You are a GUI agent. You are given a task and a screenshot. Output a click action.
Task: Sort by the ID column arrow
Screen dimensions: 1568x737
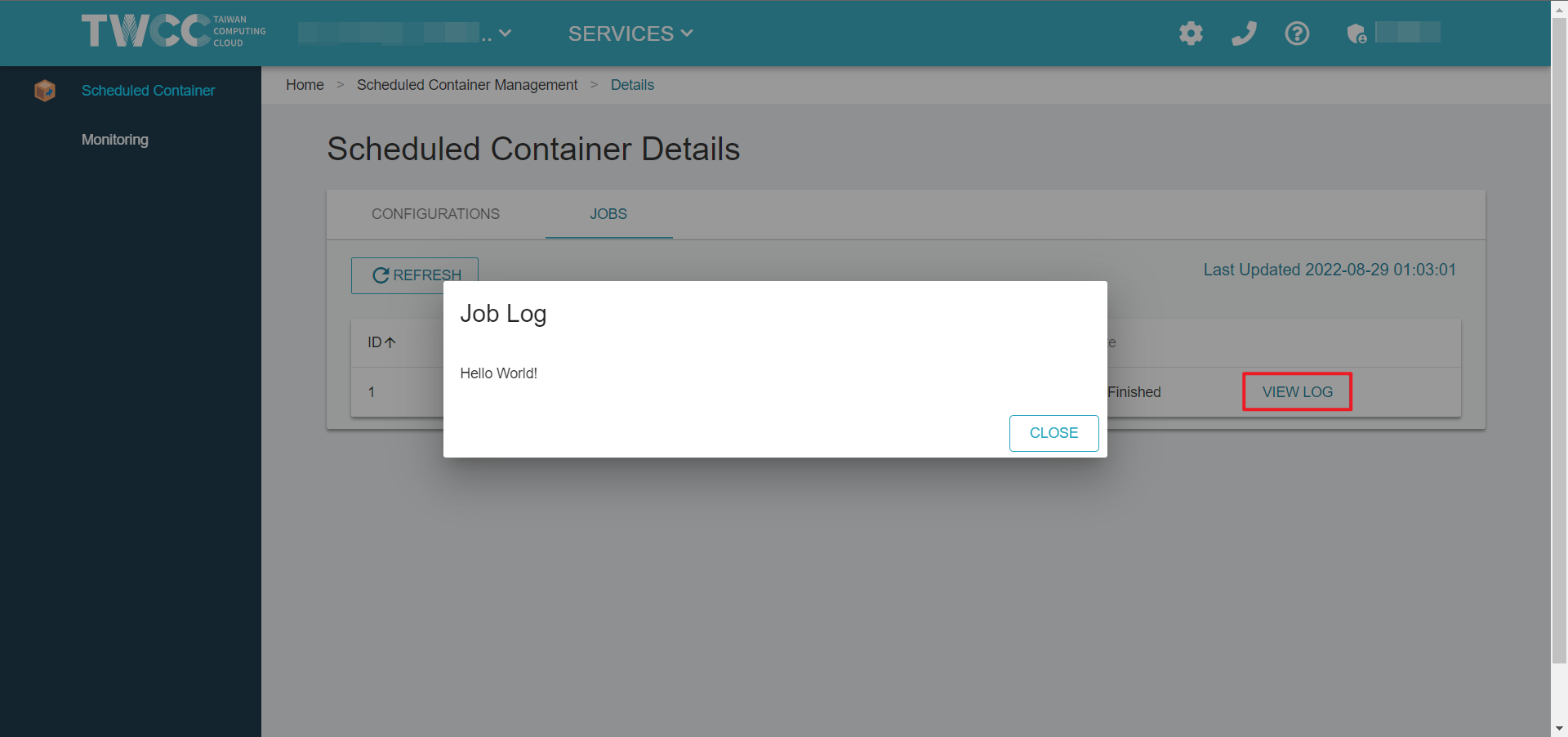390,342
